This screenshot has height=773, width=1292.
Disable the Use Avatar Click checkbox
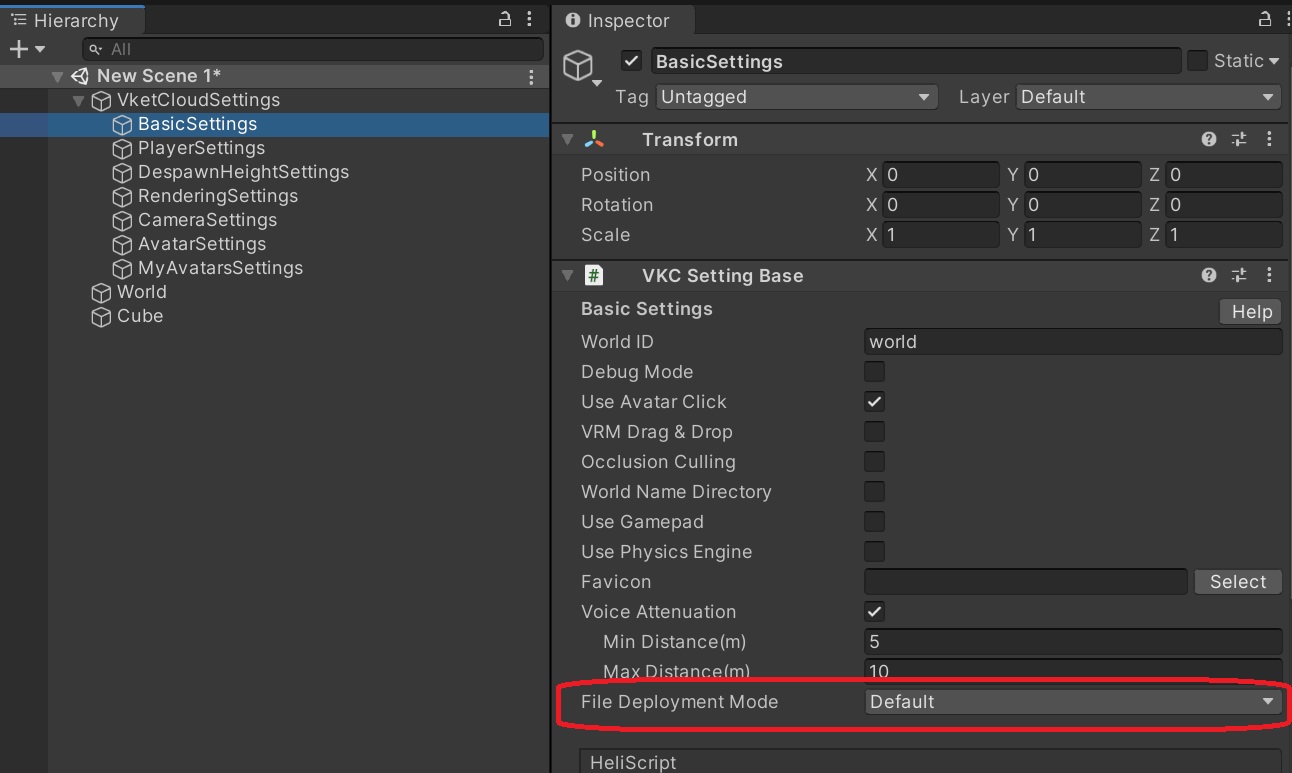pos(874,401)
